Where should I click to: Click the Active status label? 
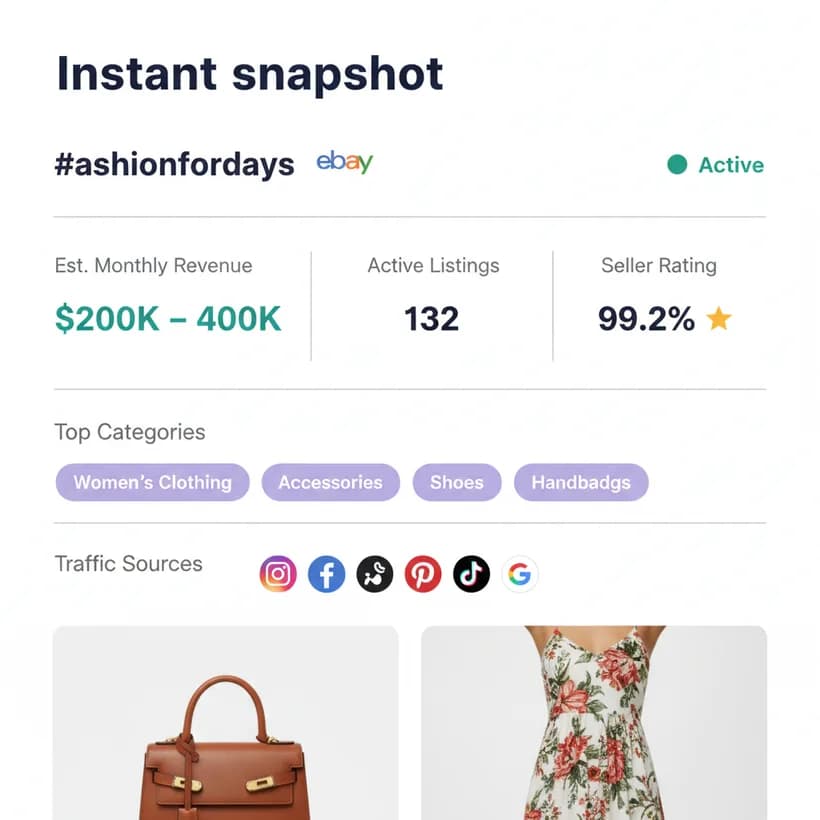731,165
